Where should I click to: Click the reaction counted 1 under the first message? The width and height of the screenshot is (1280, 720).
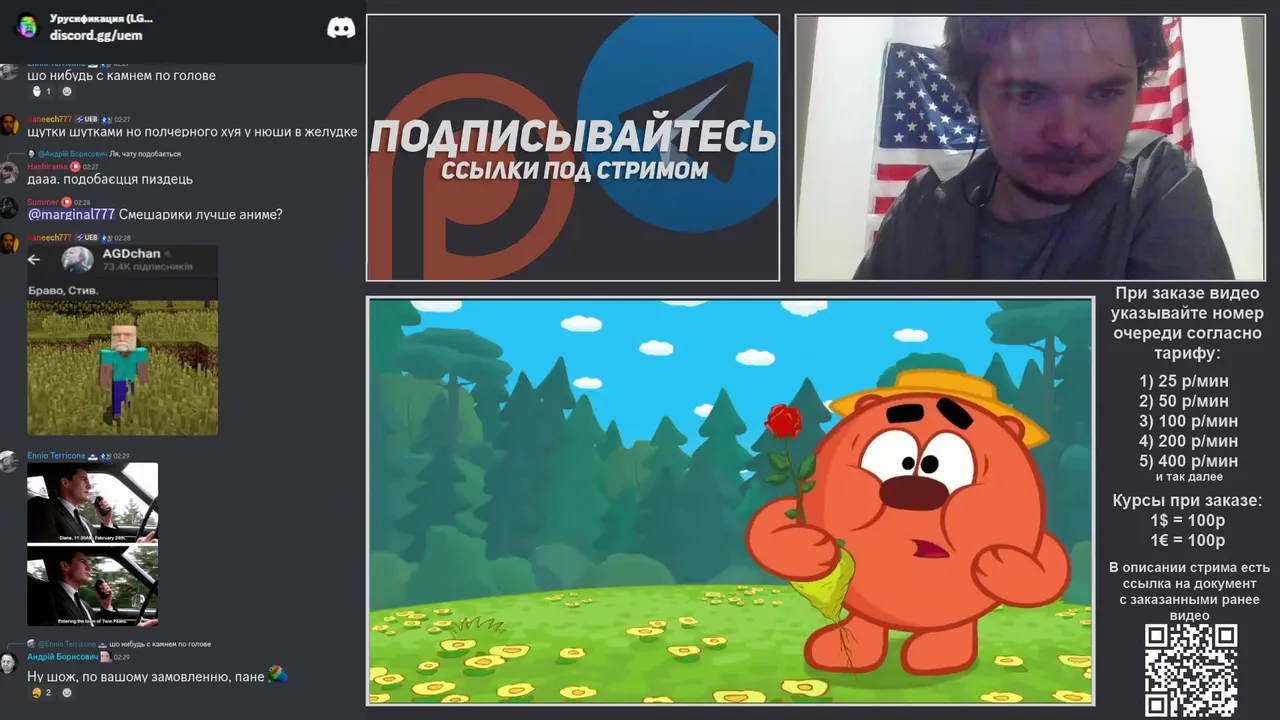pyautogui.click(x=41, y=92)
